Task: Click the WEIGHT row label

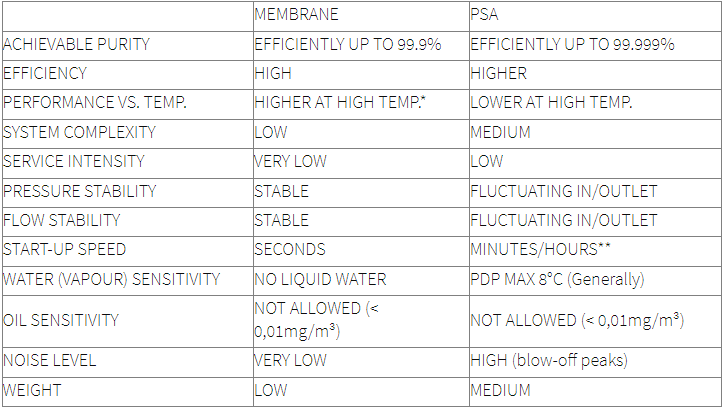Action: 31,390
